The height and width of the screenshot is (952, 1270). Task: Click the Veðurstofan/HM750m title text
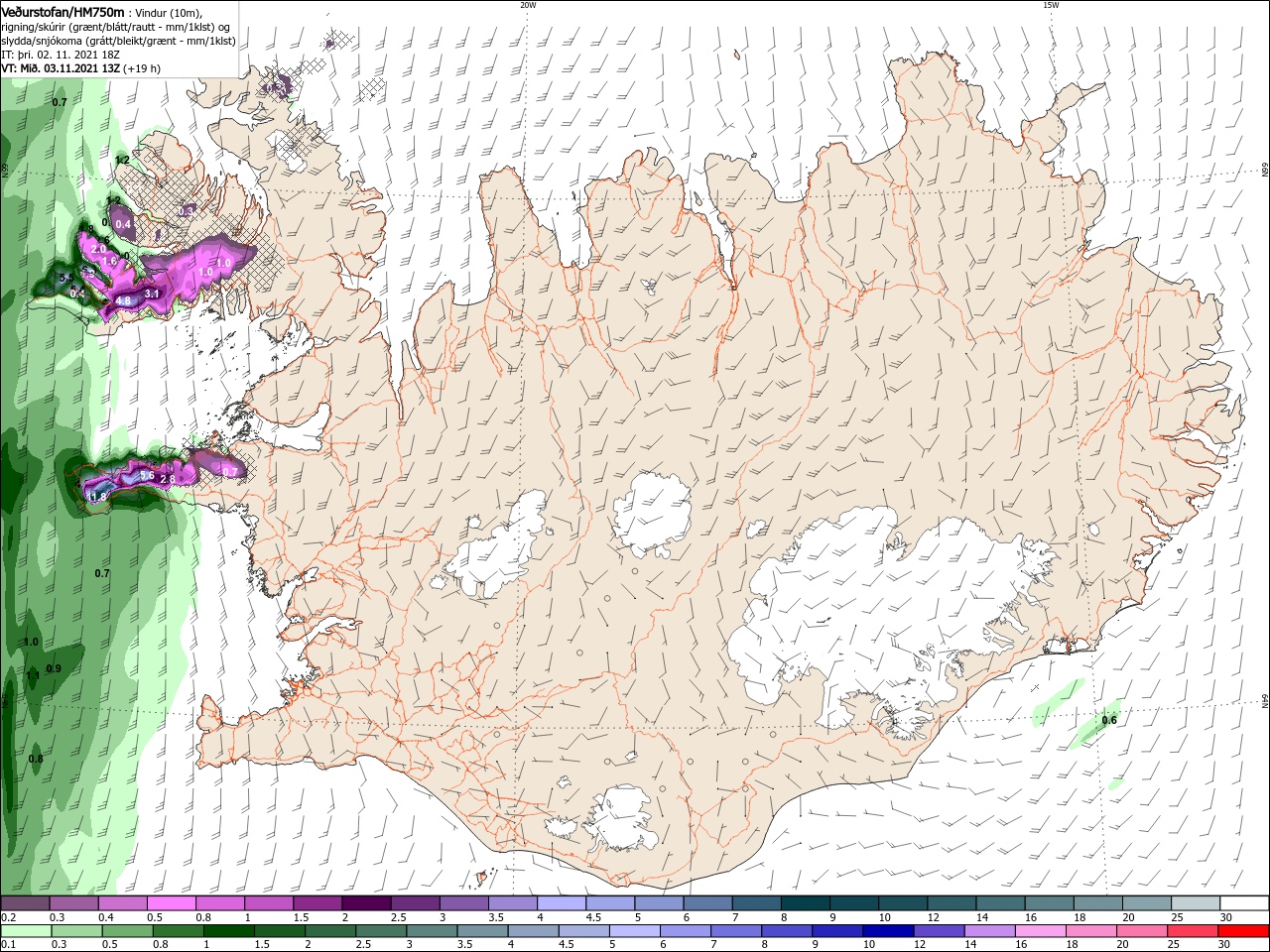[x=63, y=12]
